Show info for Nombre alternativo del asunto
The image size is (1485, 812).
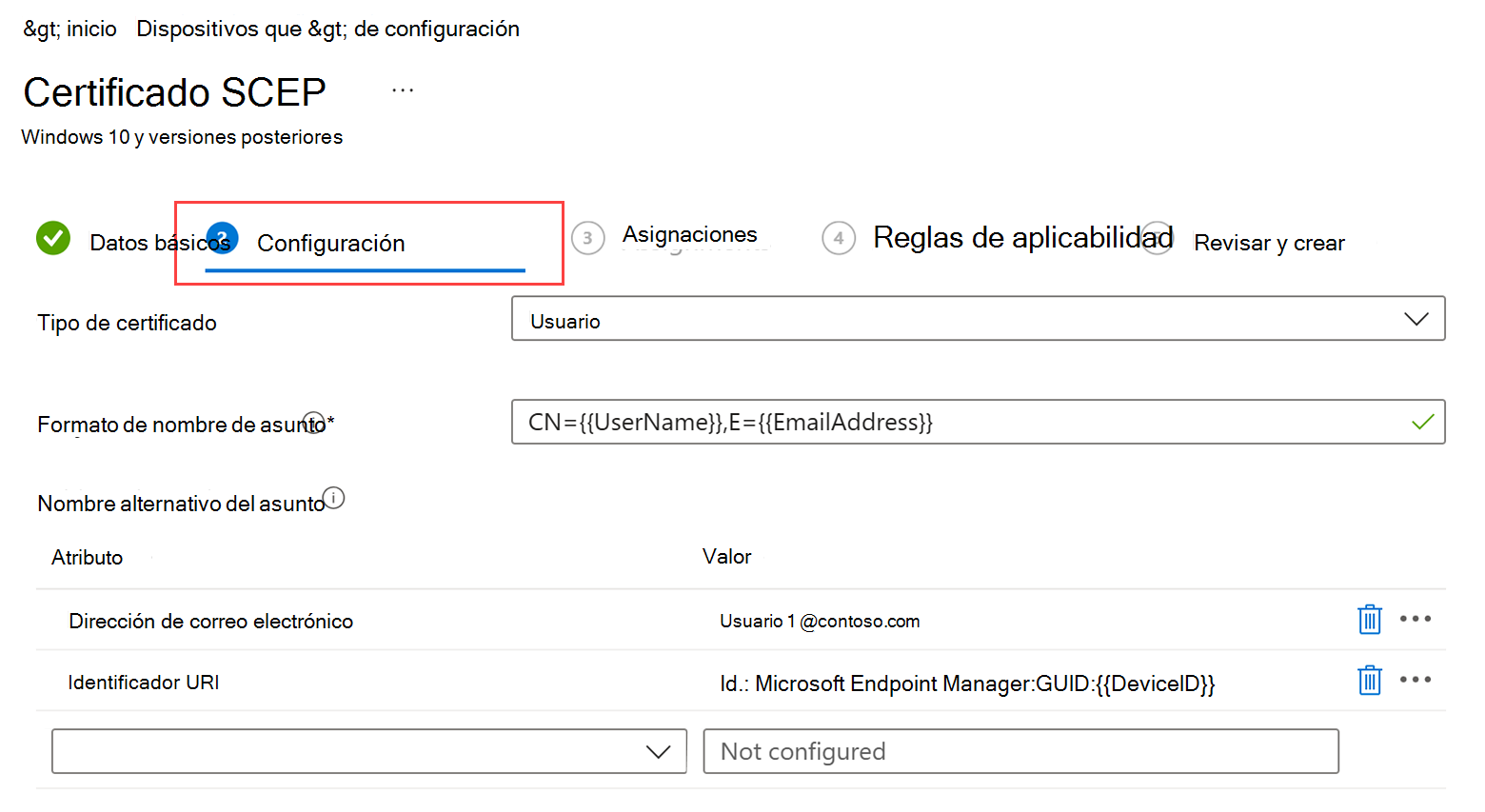point(333,498)
